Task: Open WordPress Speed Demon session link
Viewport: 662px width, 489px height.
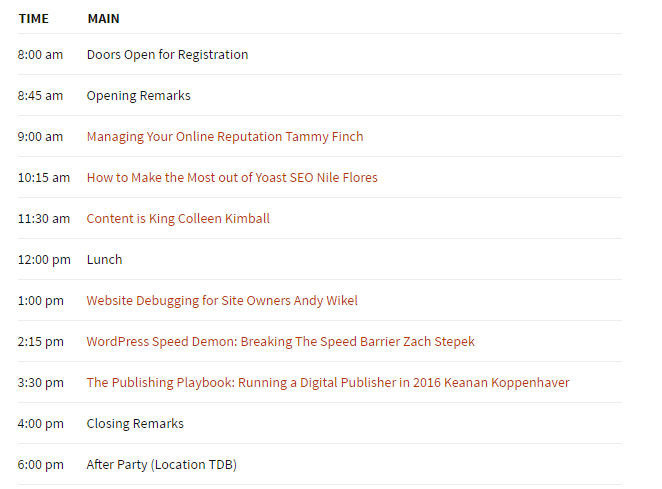Action: click(281, 342)
